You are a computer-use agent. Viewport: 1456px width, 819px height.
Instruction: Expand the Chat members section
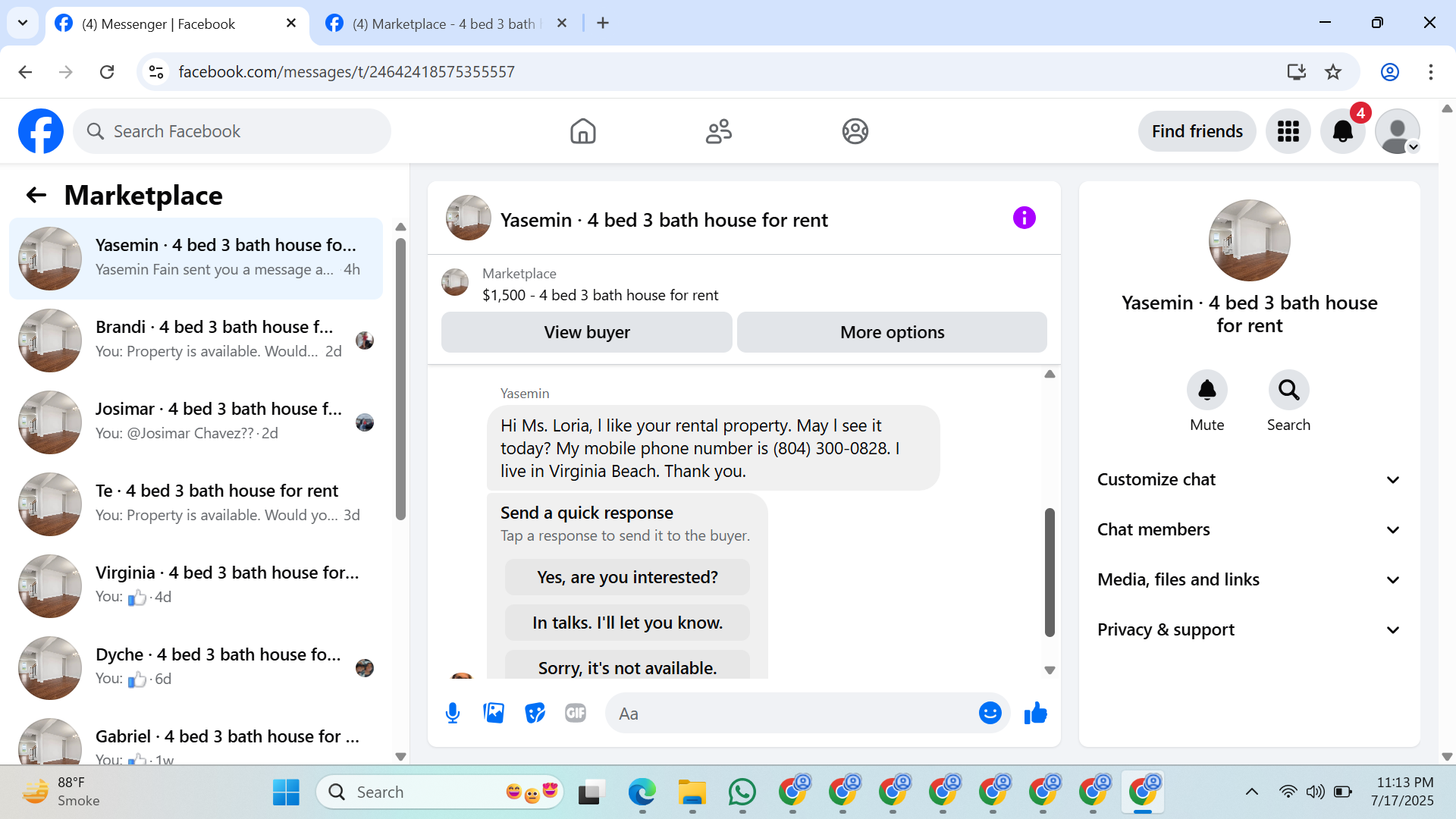pos(1249,530)
